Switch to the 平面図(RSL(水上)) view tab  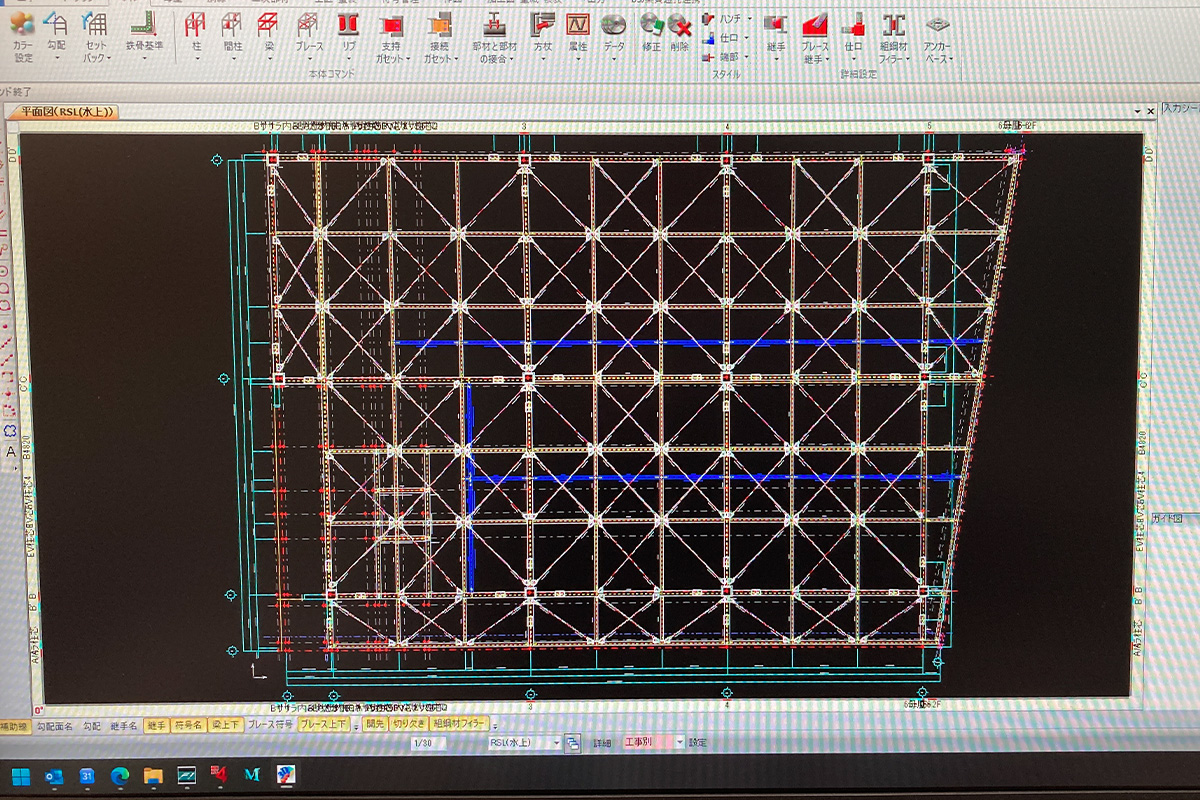[64, 112]
